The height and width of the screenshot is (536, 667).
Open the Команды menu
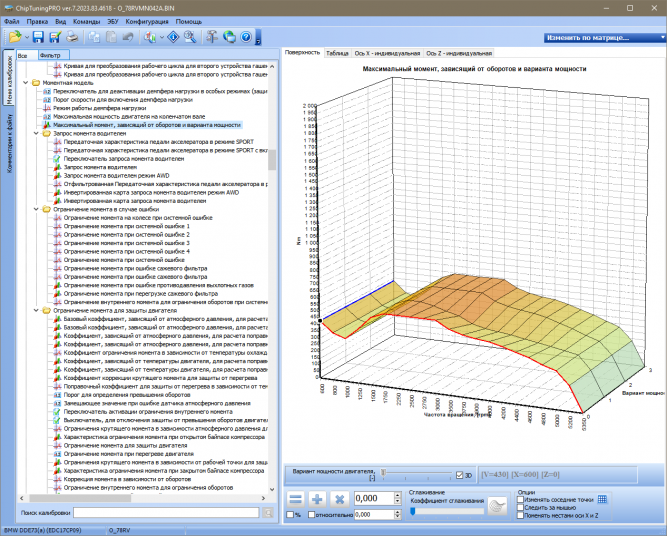coord(86,21)
